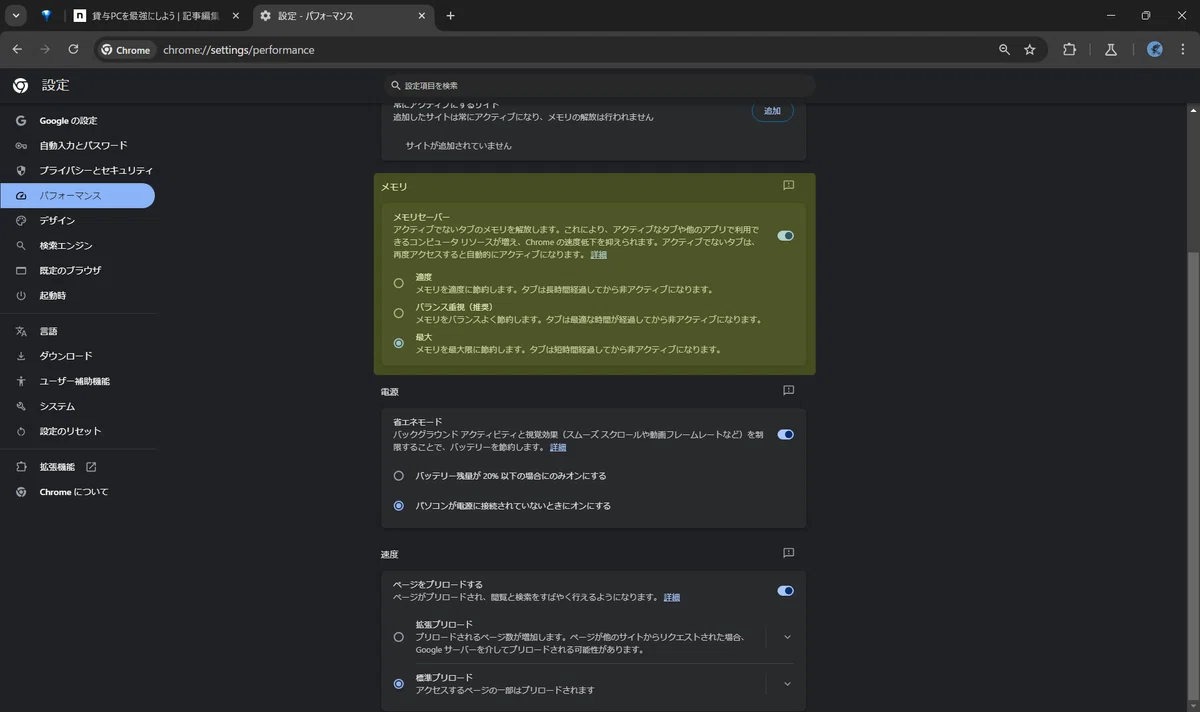Viewport: 1200px width, 712px height.
Task: Click feedback icon for メモリ section
Action: click(788, 186)
